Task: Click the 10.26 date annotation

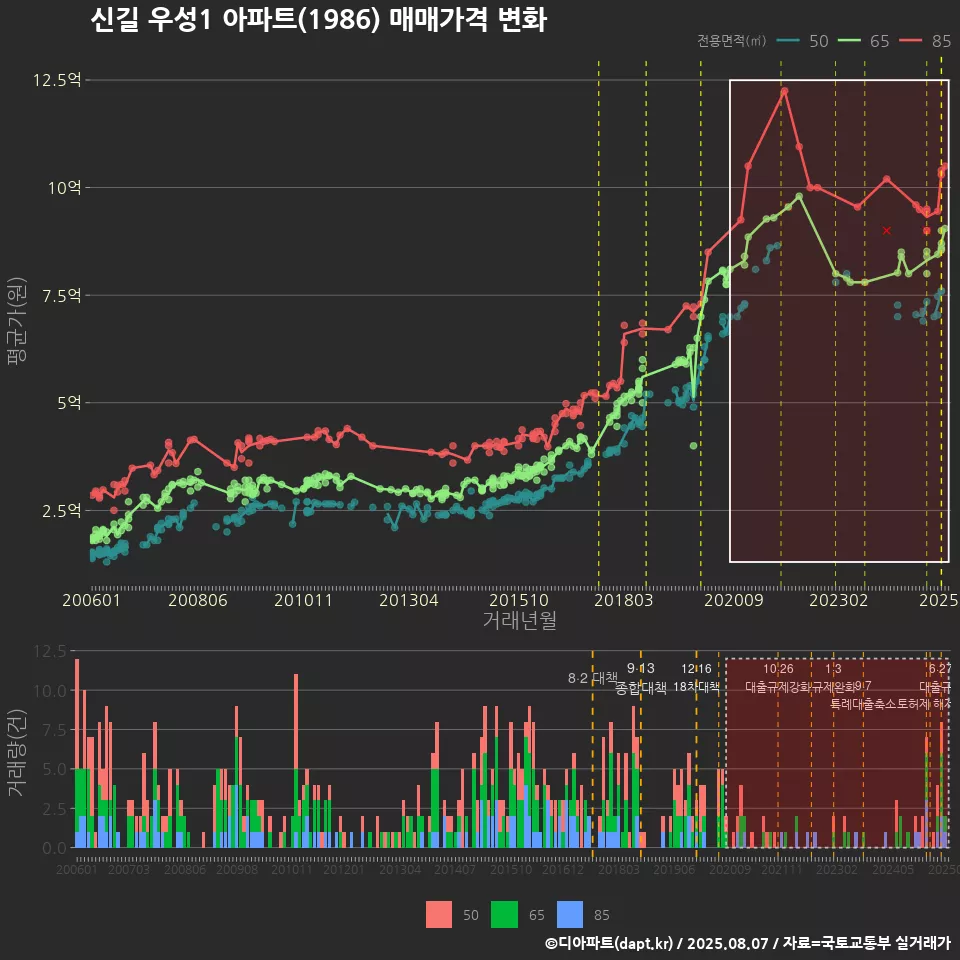Action: click(778, 669)
